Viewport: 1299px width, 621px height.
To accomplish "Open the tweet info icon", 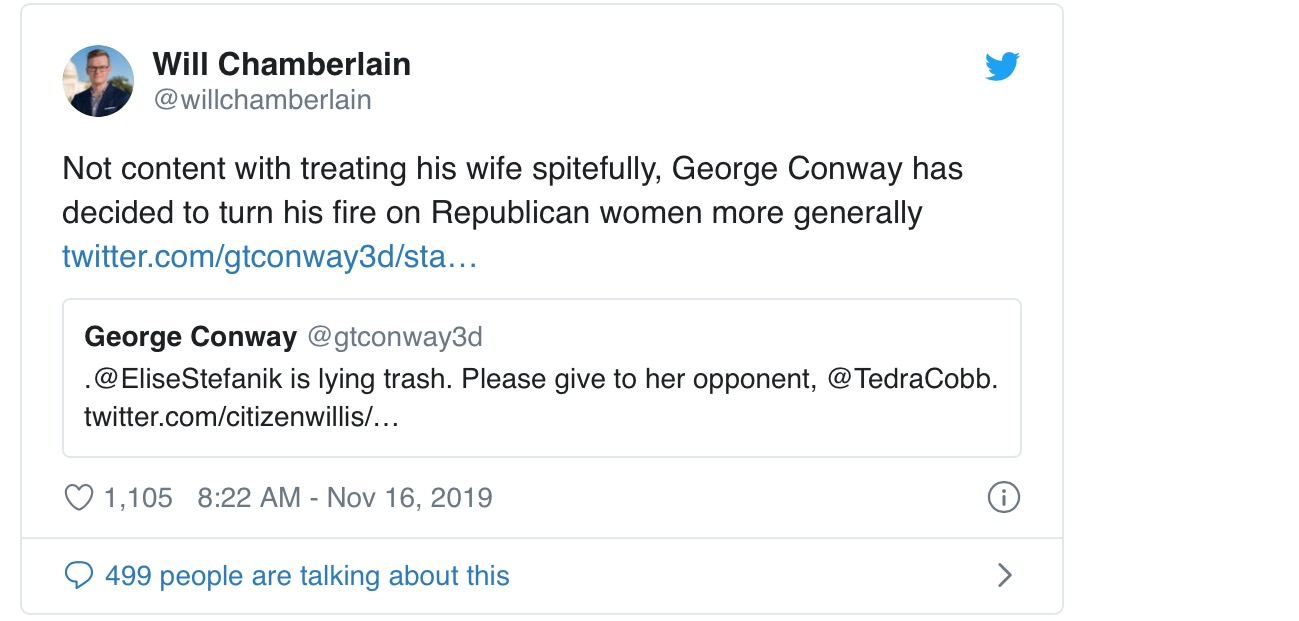I will click(1003, 497).
